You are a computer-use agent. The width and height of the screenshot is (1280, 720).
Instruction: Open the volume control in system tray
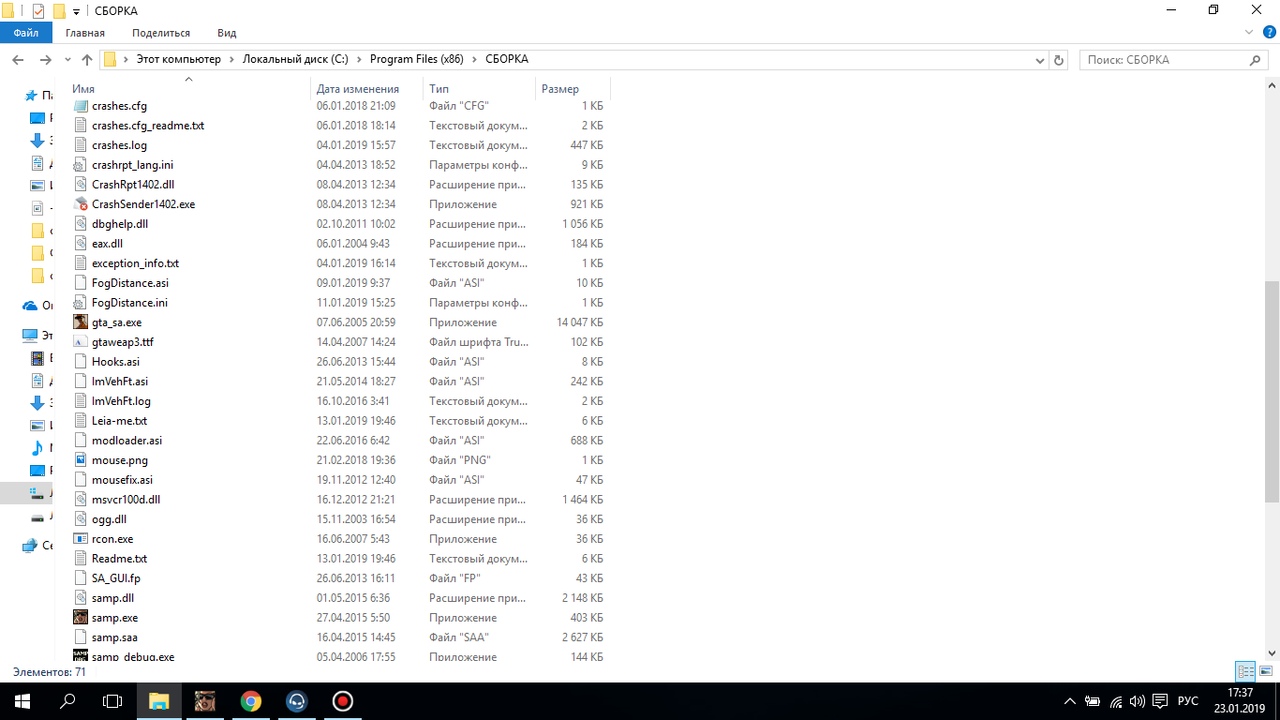[1137, 701]
